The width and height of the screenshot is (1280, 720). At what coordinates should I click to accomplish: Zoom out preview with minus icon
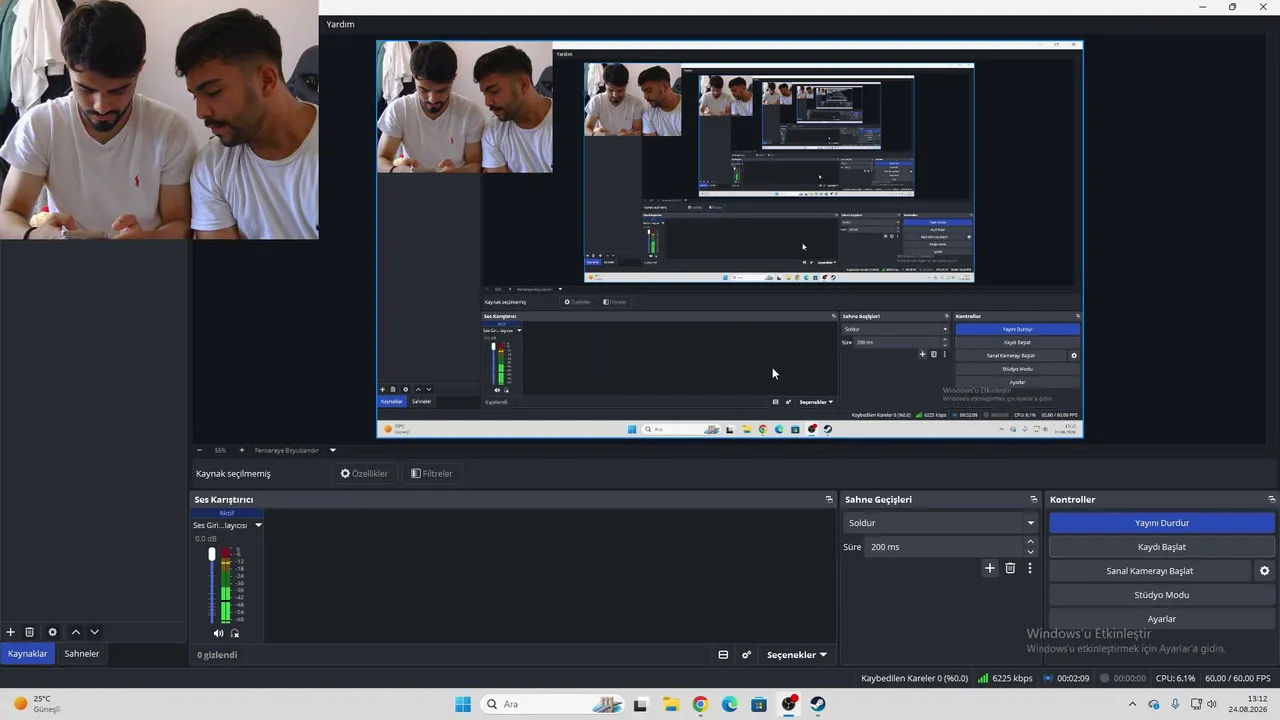click(x=199, y=450)
